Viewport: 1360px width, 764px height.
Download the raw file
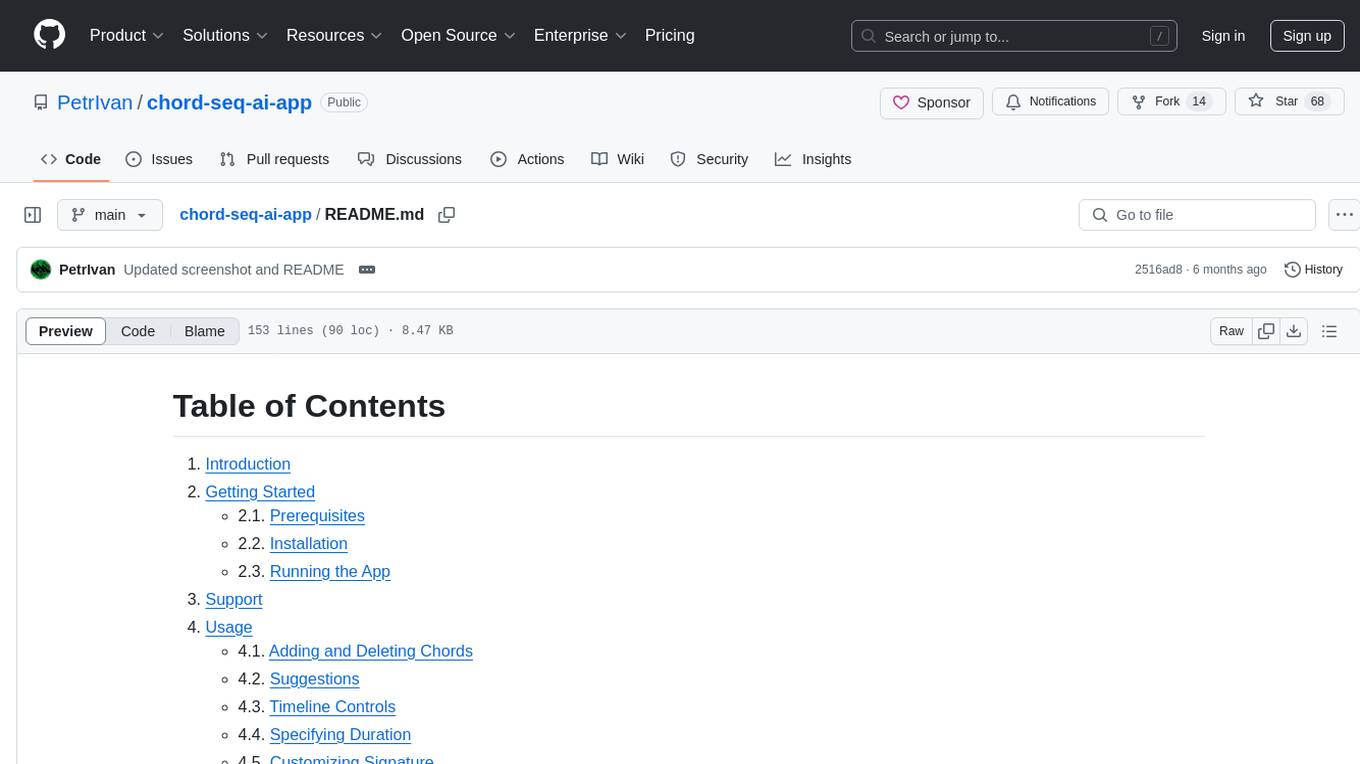click(x=1293, y=331)
